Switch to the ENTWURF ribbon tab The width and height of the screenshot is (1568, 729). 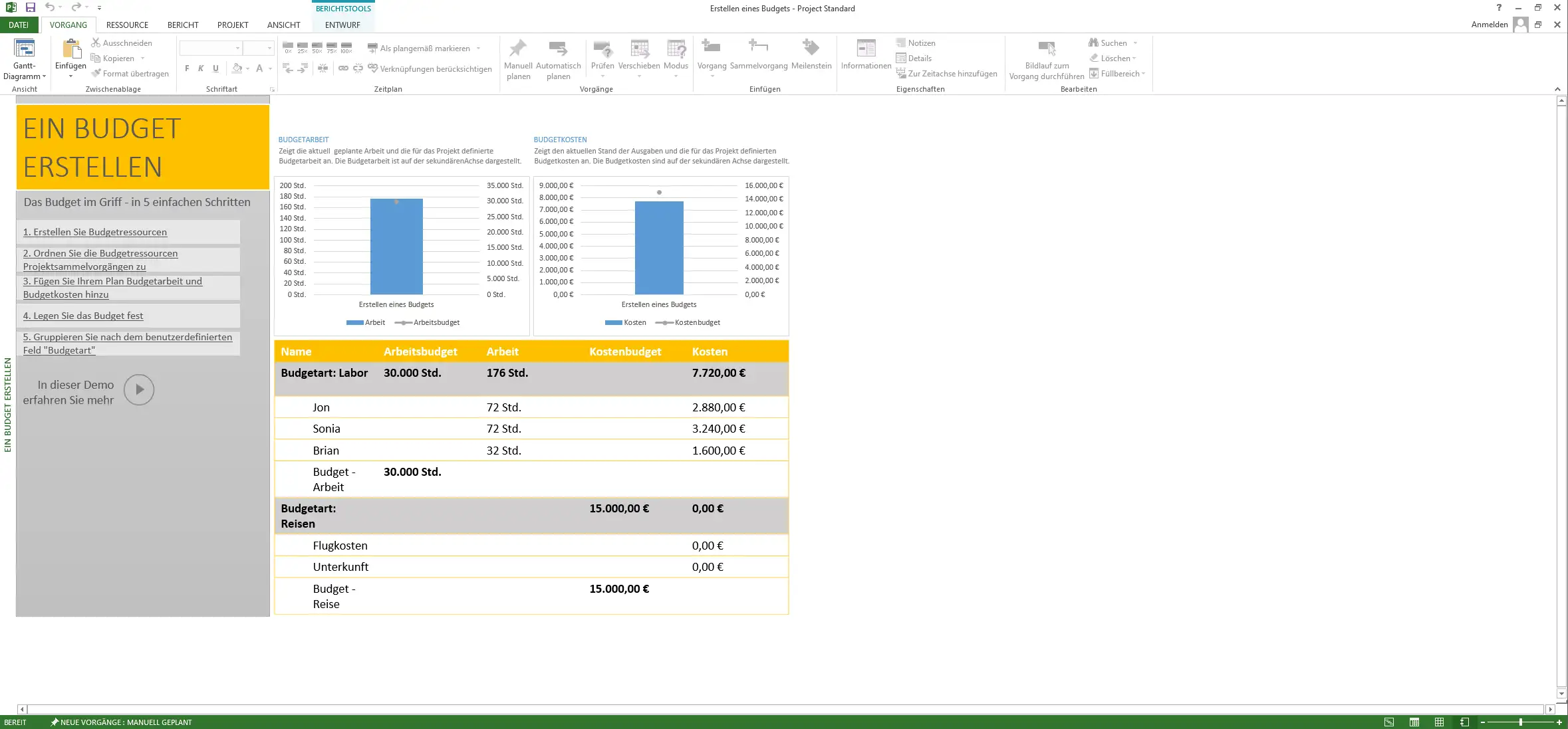[x=342, y=25]
